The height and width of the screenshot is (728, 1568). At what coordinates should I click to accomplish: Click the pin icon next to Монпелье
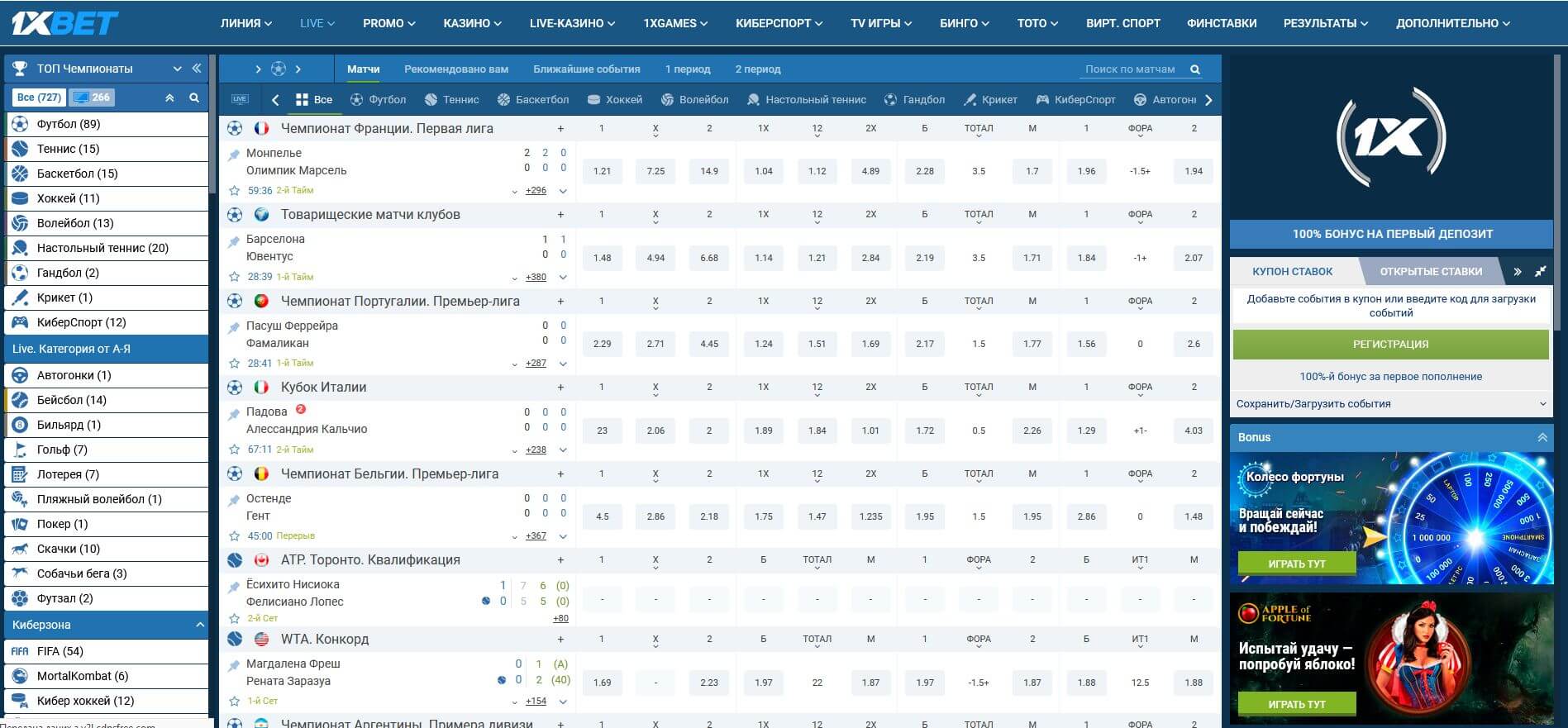click(x=234, y=155)
